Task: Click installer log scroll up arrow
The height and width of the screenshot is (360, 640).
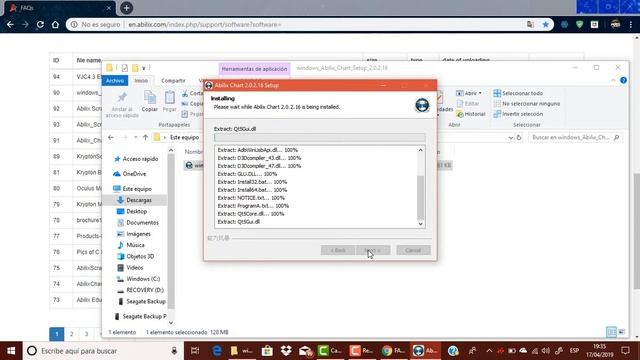Action: [420, 150]
